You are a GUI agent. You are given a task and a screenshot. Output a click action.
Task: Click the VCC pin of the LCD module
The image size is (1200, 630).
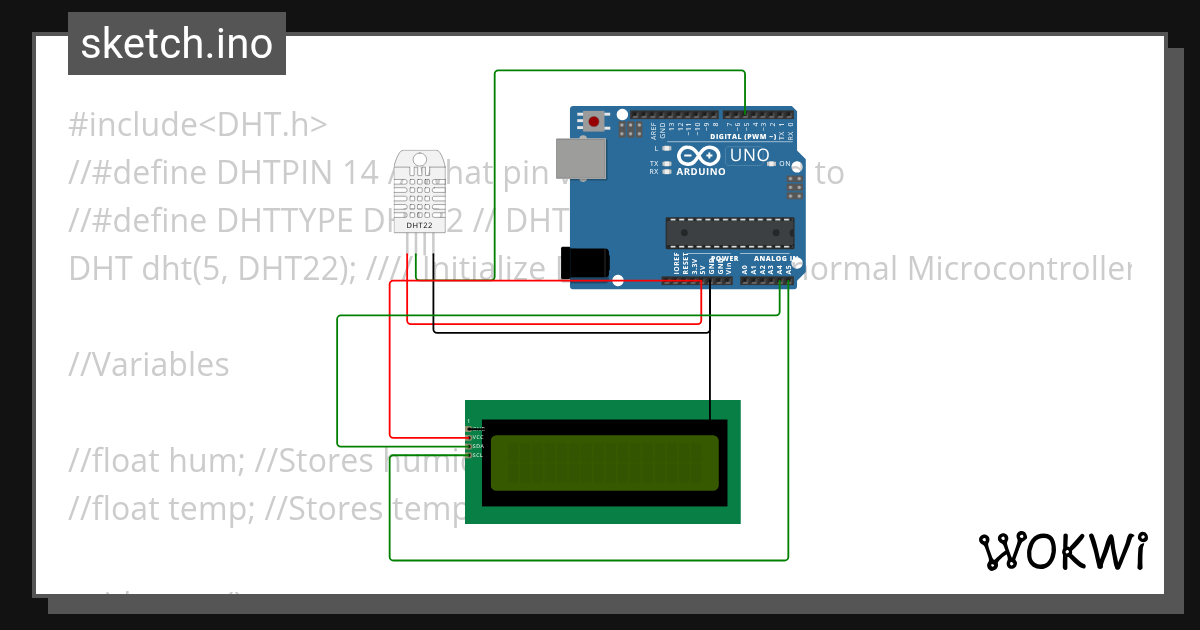click(469, 437)
